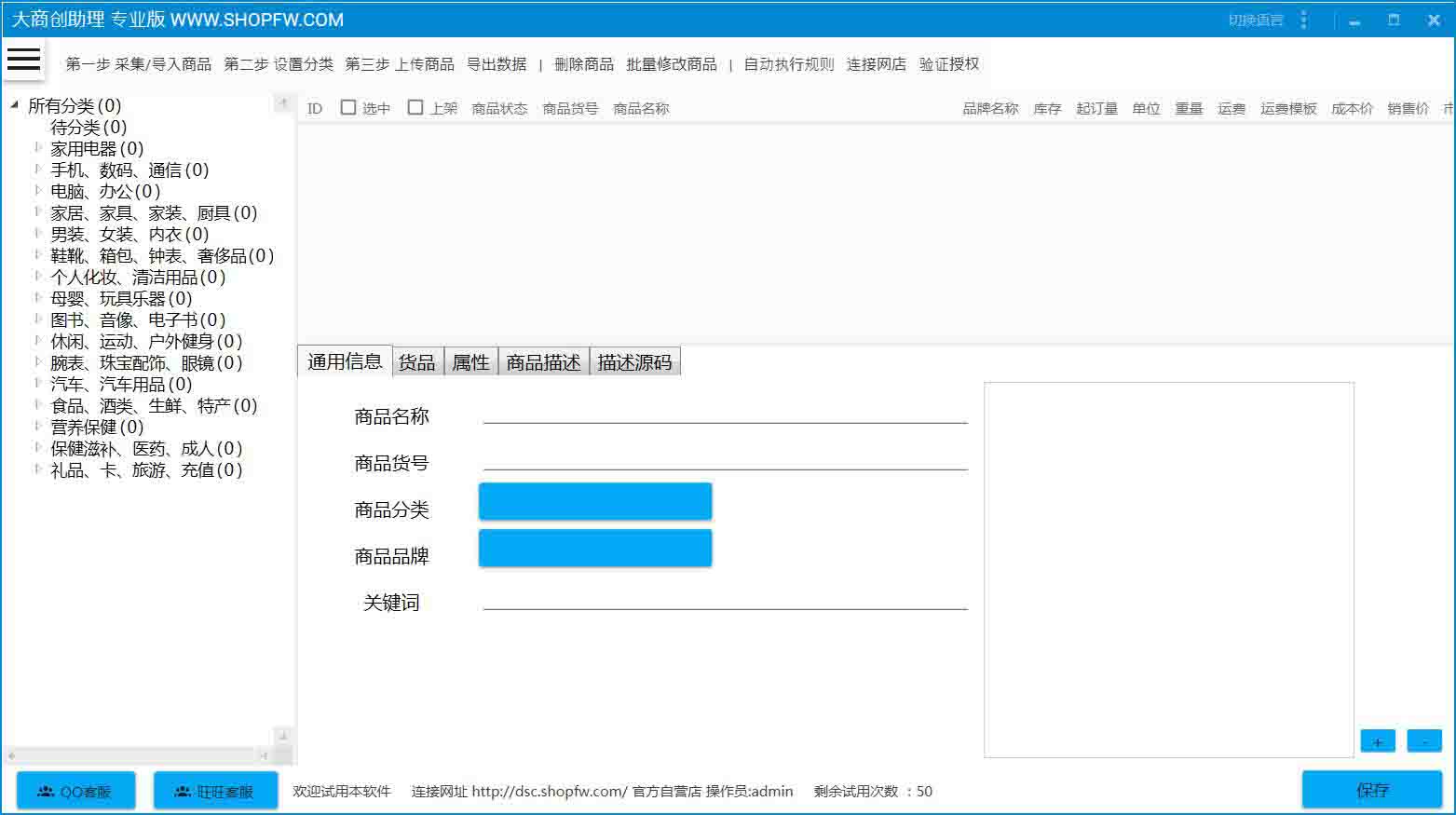
Task: Click the 运费模板 column header
Action: [x=1288, y=109]
